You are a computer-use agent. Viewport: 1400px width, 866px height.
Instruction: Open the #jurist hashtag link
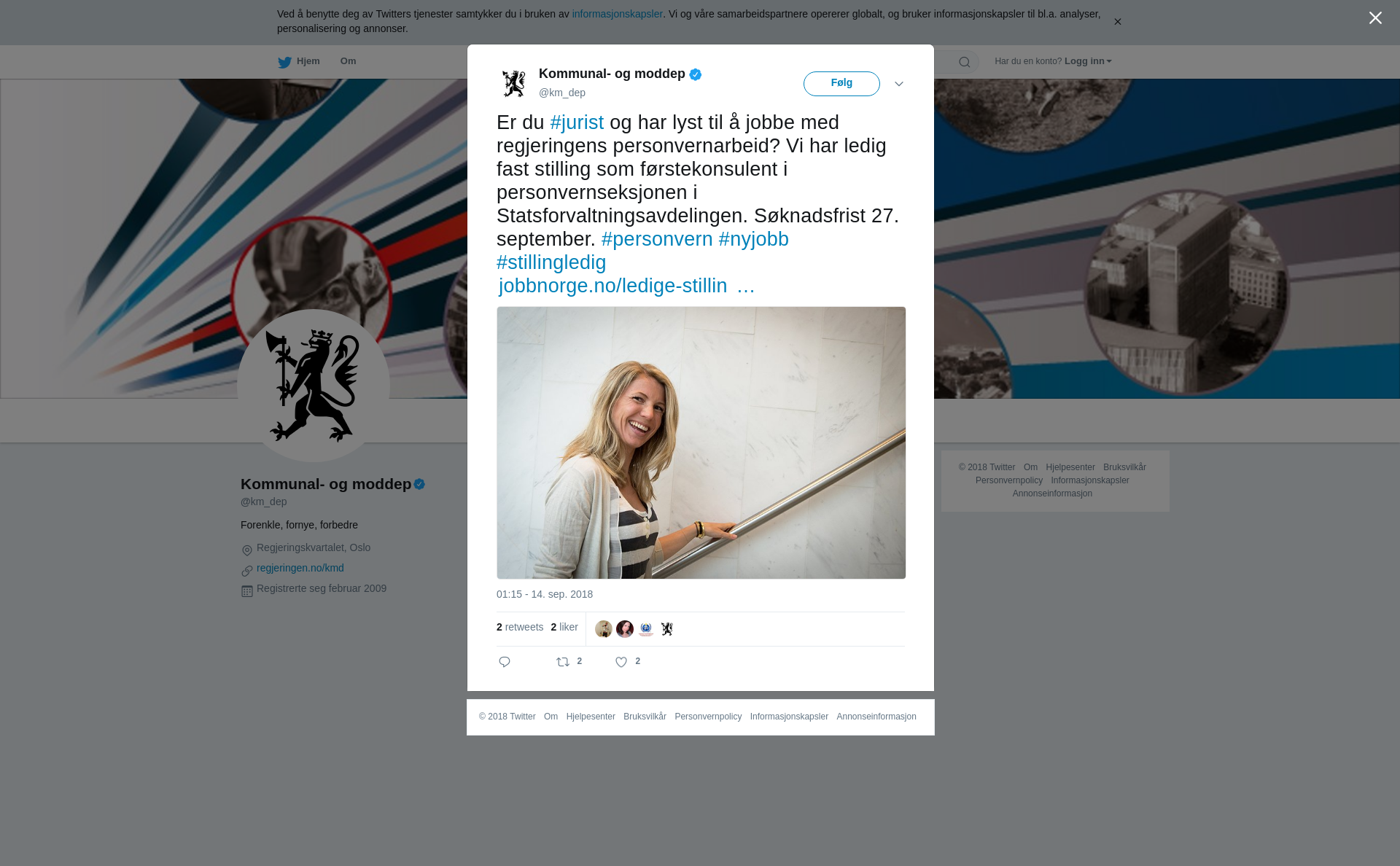pyautogui.click(x=577, y=122)
